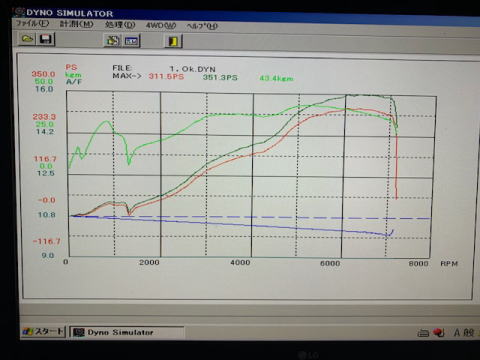The height and width of the screenshot is (360, 480).
Task: Click the yellow door exit icon
Action: [173, 41]
